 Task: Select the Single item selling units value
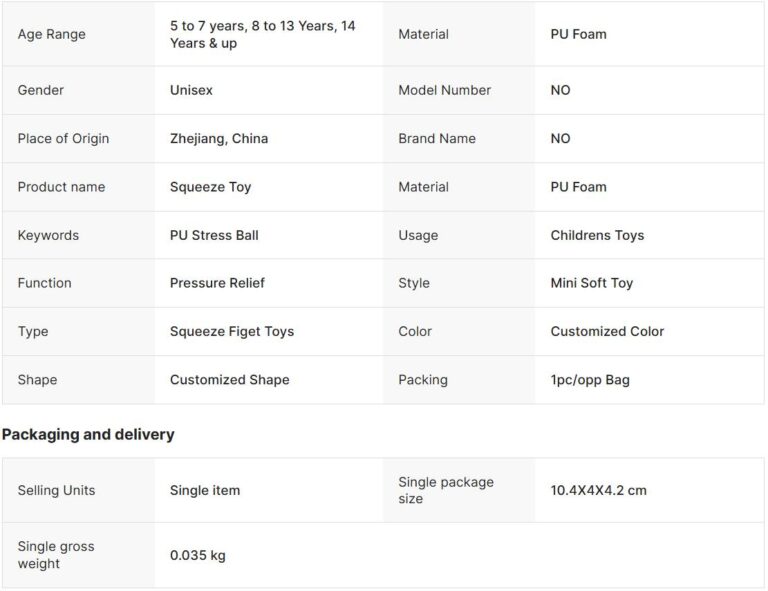pyautogui.click(x=205, y=490)
